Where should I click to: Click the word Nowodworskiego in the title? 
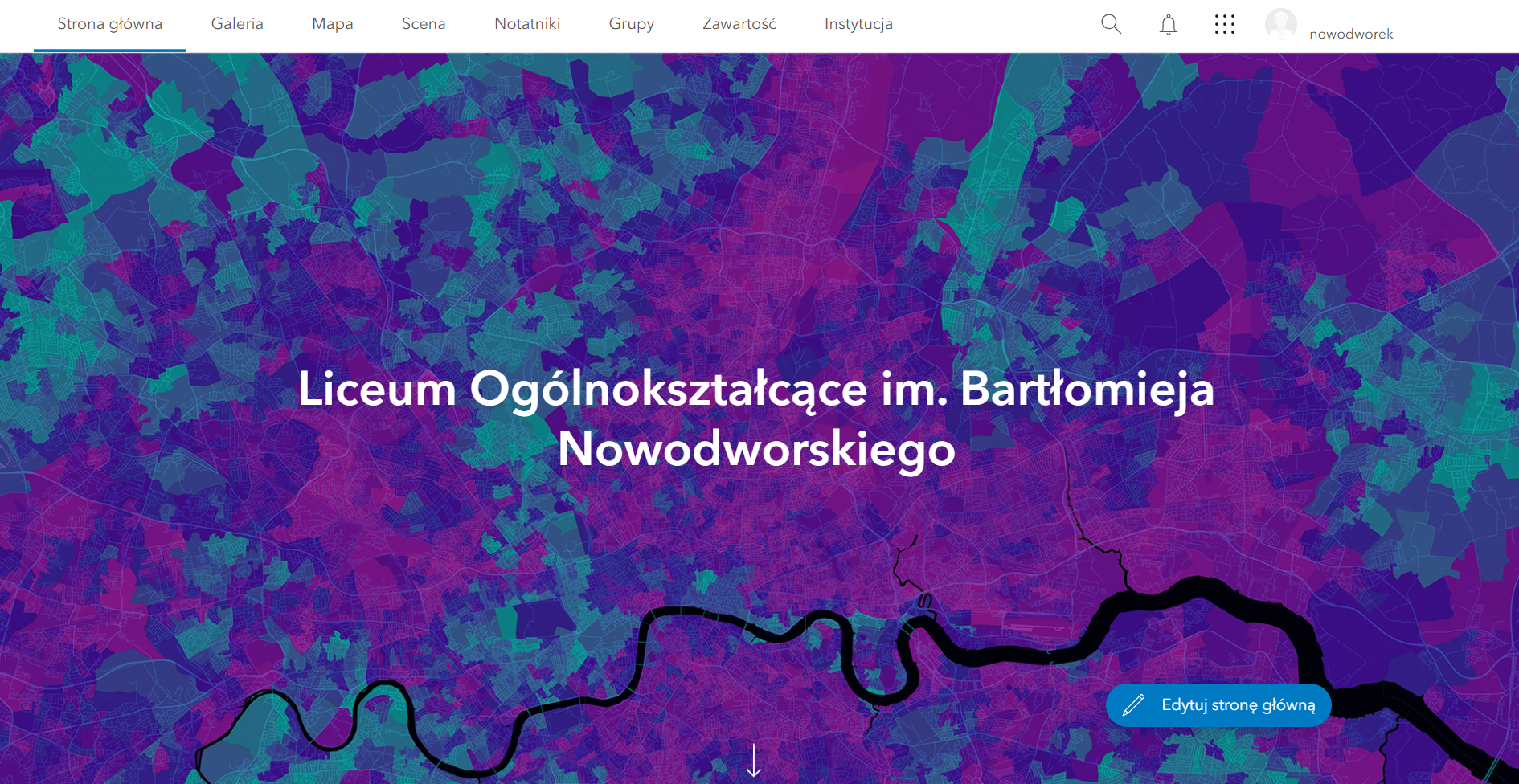tap(755, 449)
